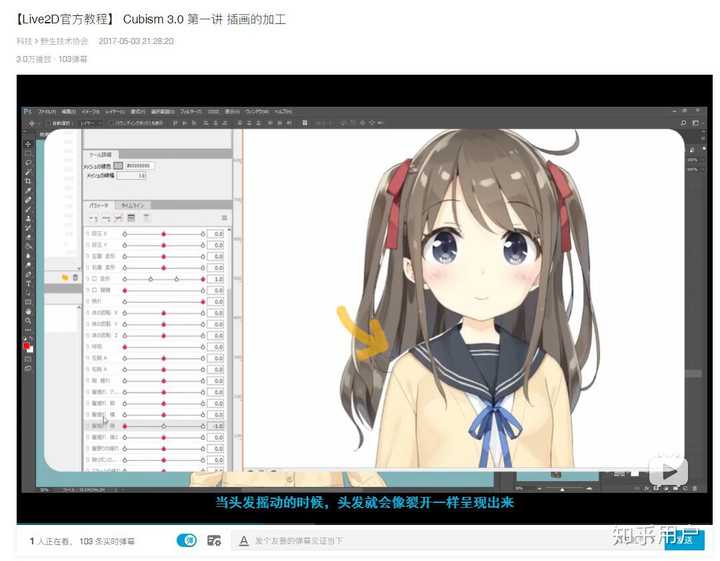The image size is (720, 561).
Task: Open the workspace switcher icon
Action: click(696, 123)
